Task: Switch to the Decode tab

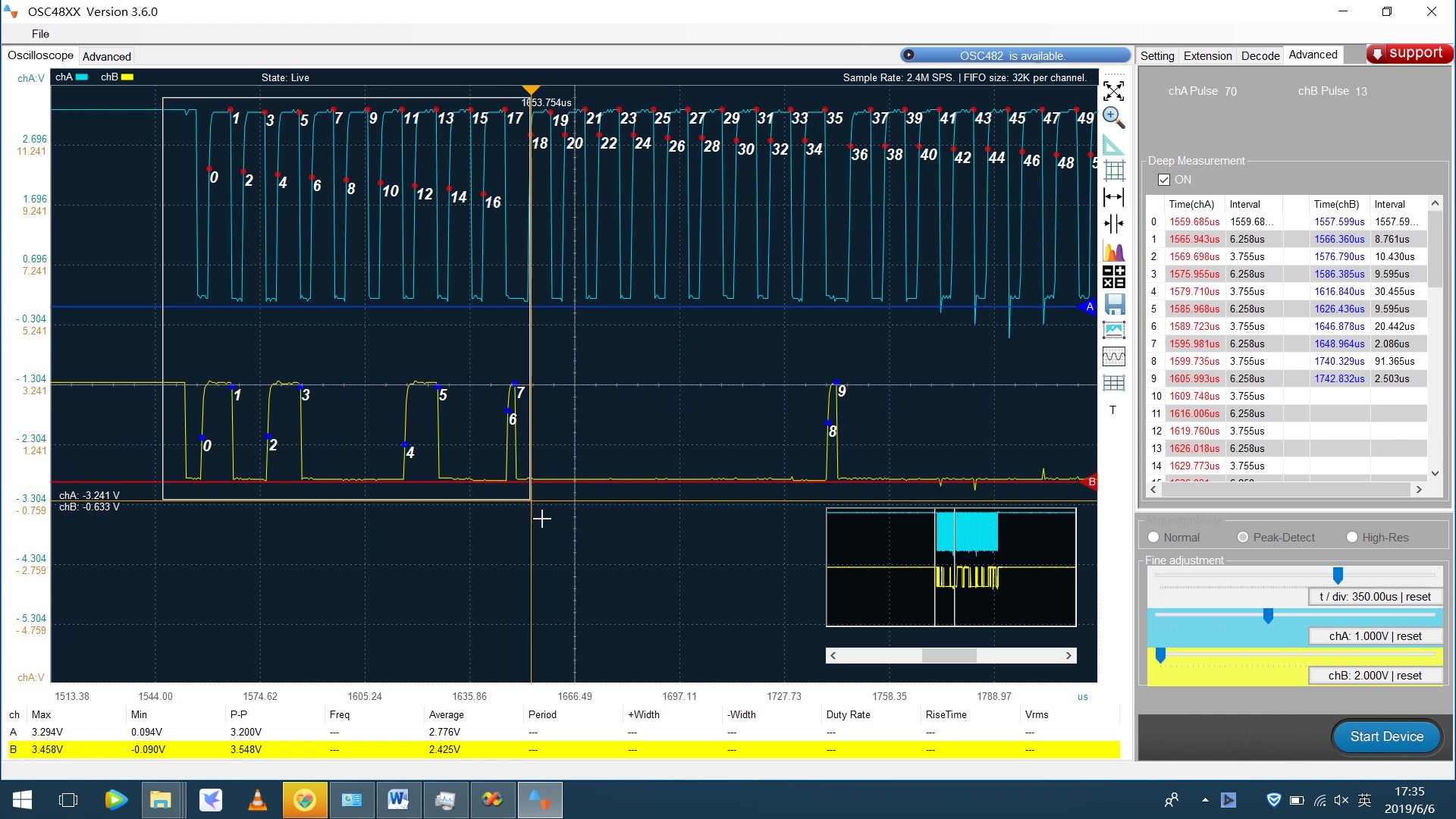Action: 1260,55
